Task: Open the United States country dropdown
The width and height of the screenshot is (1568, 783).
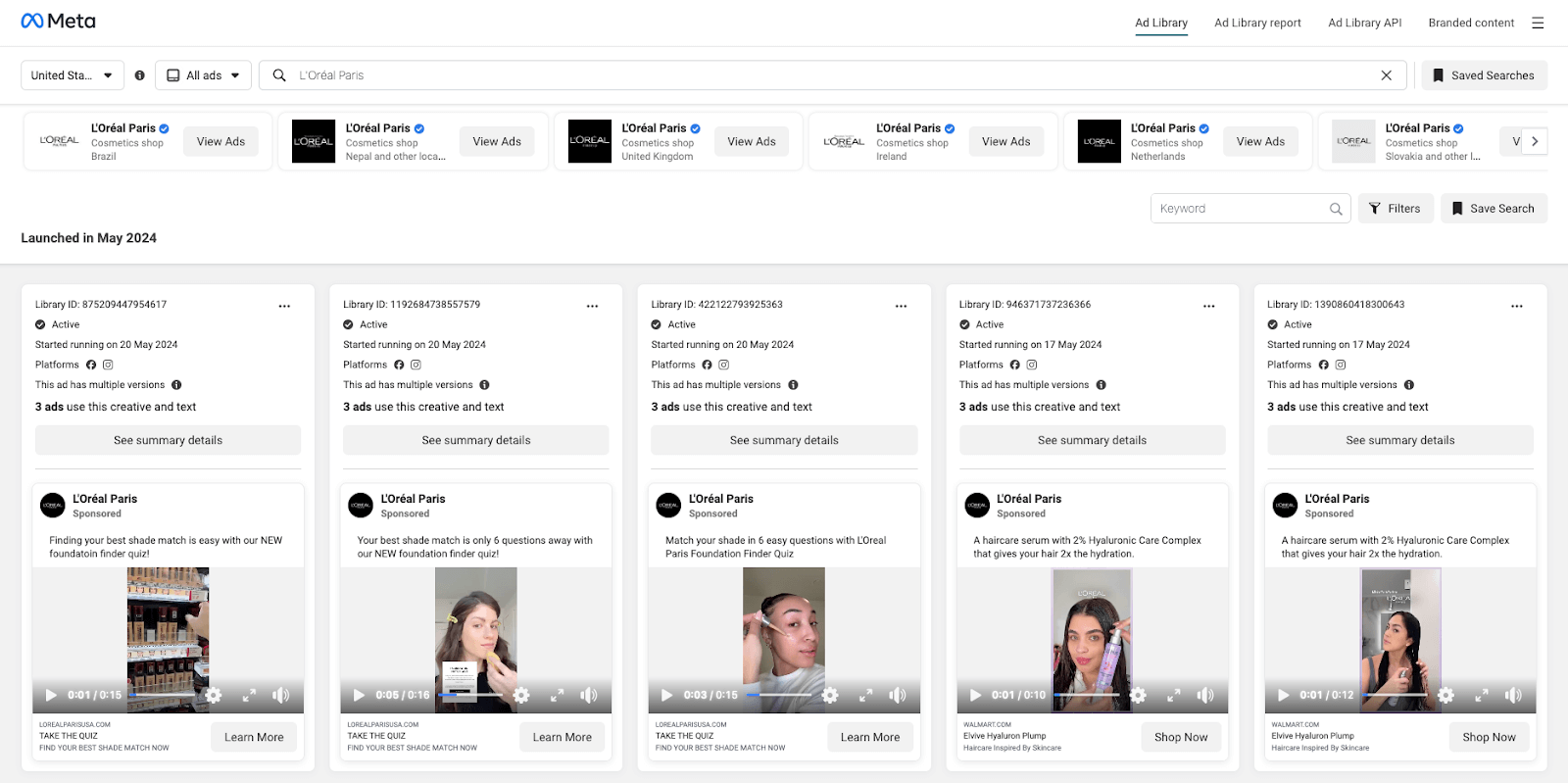Action: [x=73, y=75]
